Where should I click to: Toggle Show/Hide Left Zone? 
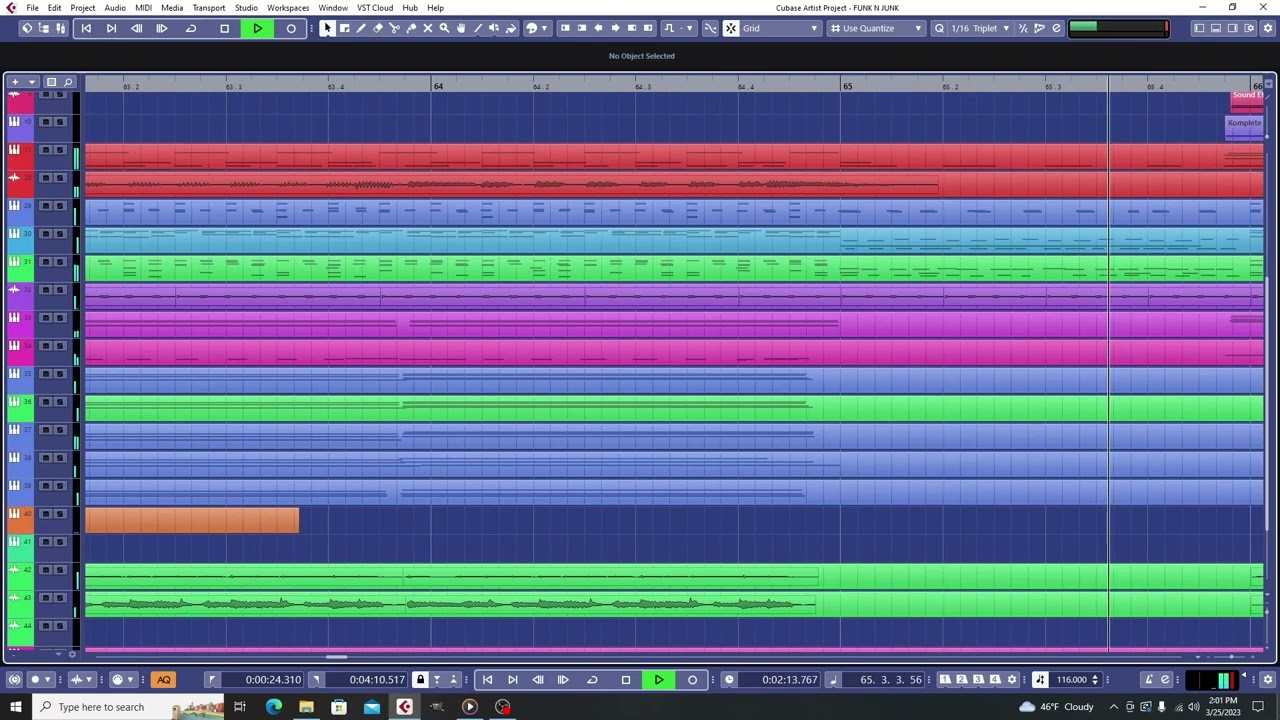tap(1199, 28)
